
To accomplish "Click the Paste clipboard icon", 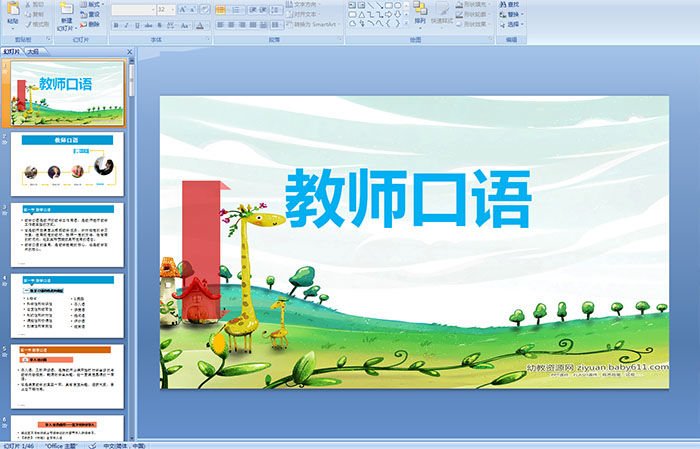I will click(13, 9).
